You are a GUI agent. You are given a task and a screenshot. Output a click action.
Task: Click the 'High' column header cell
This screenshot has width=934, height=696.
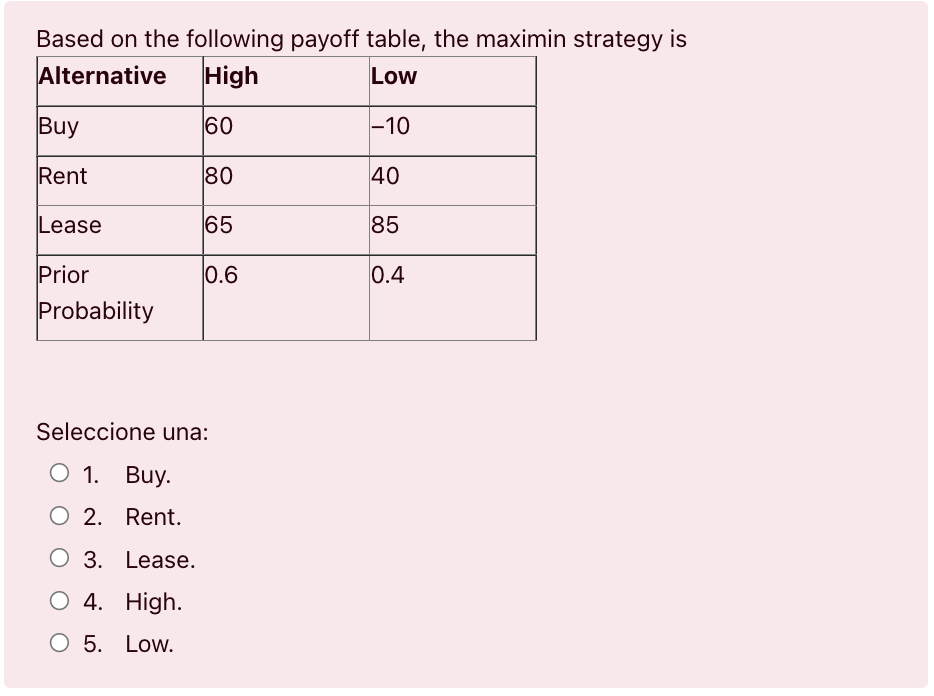(231, 76)
